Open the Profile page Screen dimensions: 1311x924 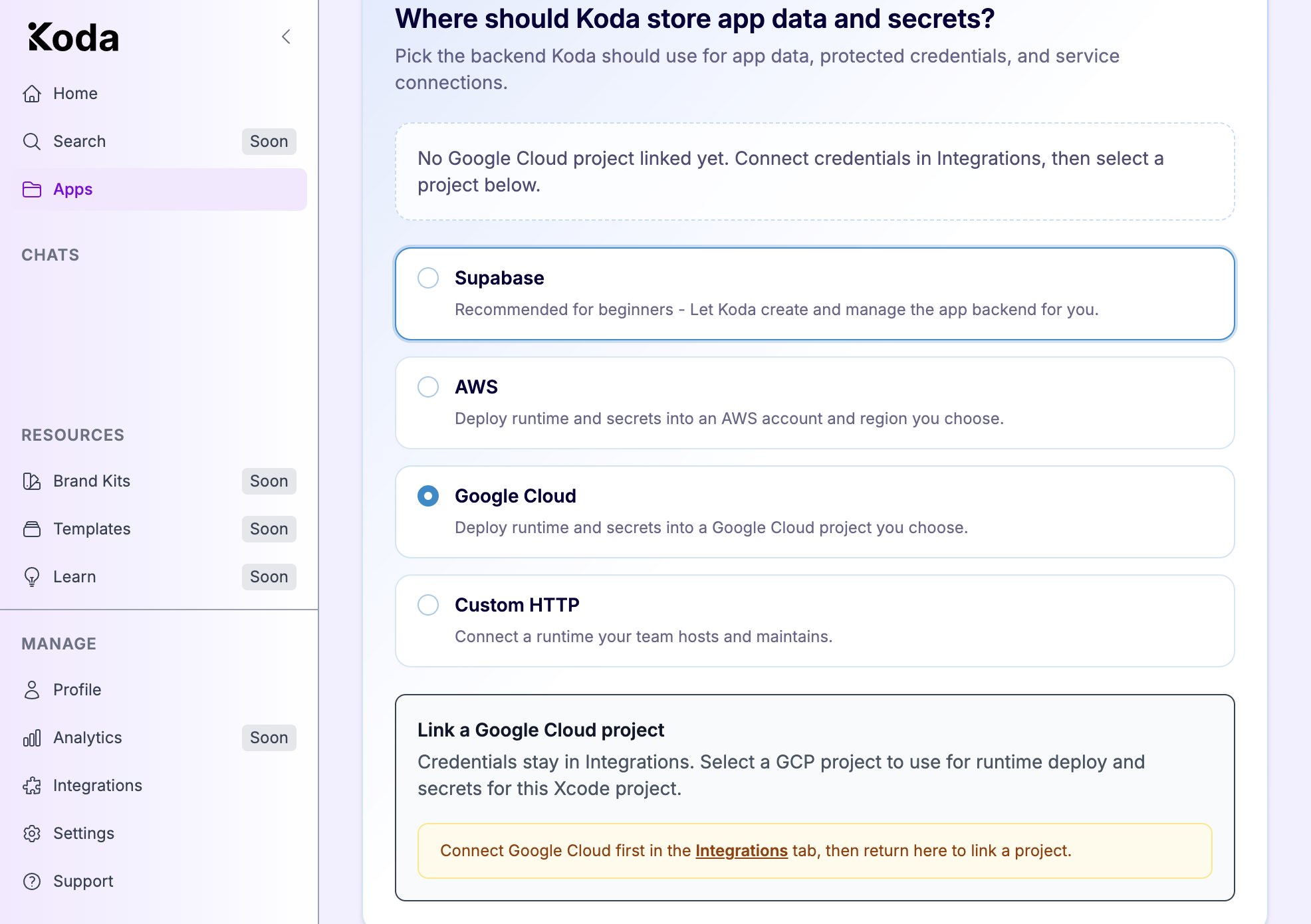pos(159,690)
